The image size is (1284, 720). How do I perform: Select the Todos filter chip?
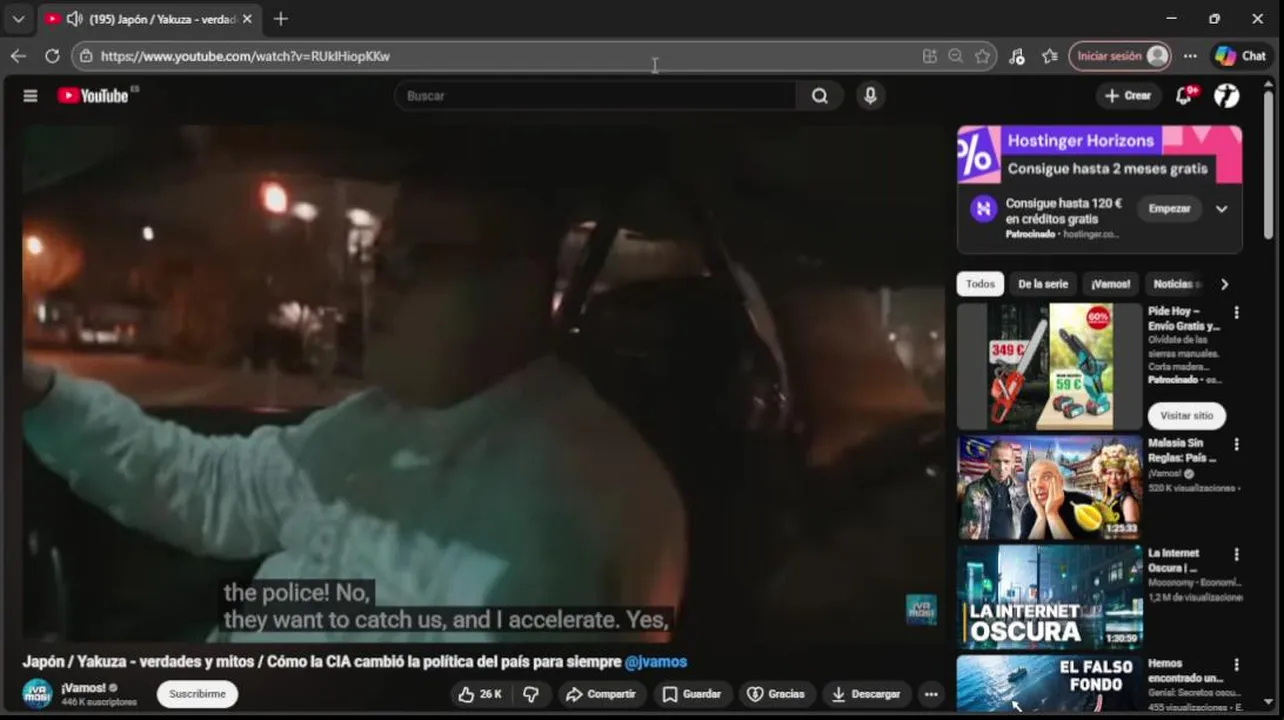980,284
